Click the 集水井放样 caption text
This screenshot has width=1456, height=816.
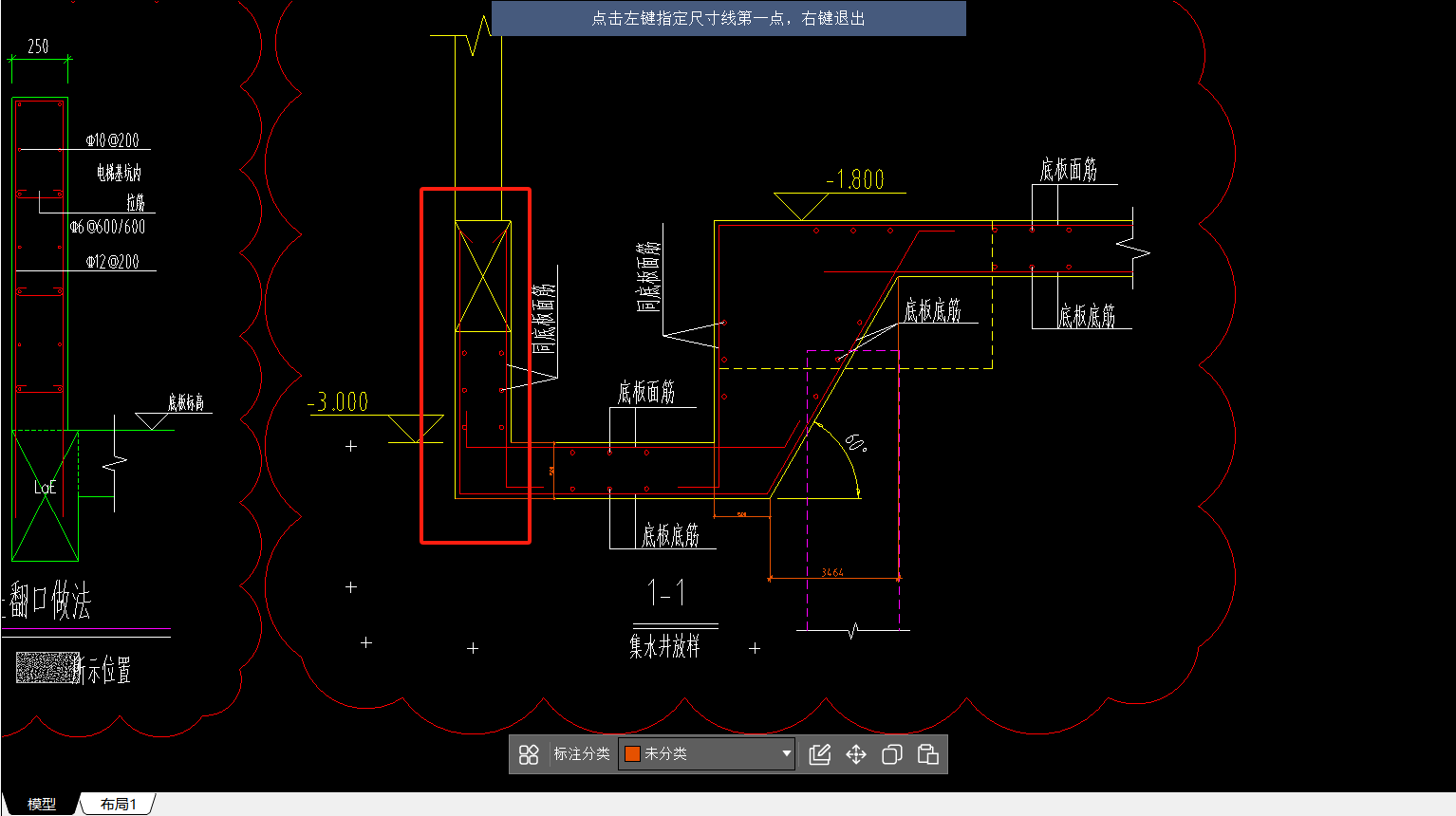(x=664, y=647)
